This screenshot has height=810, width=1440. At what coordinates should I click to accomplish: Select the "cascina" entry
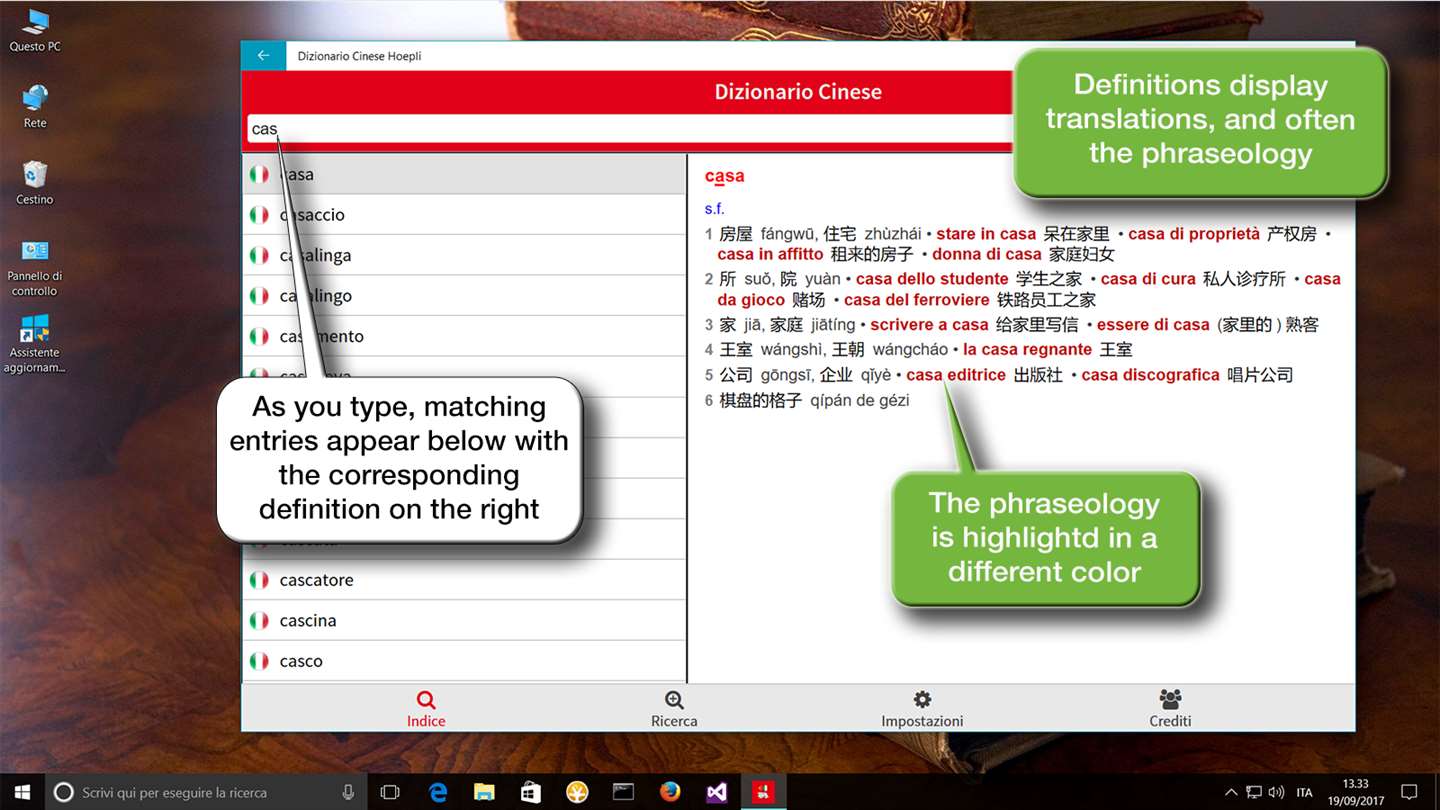(464, 621)
